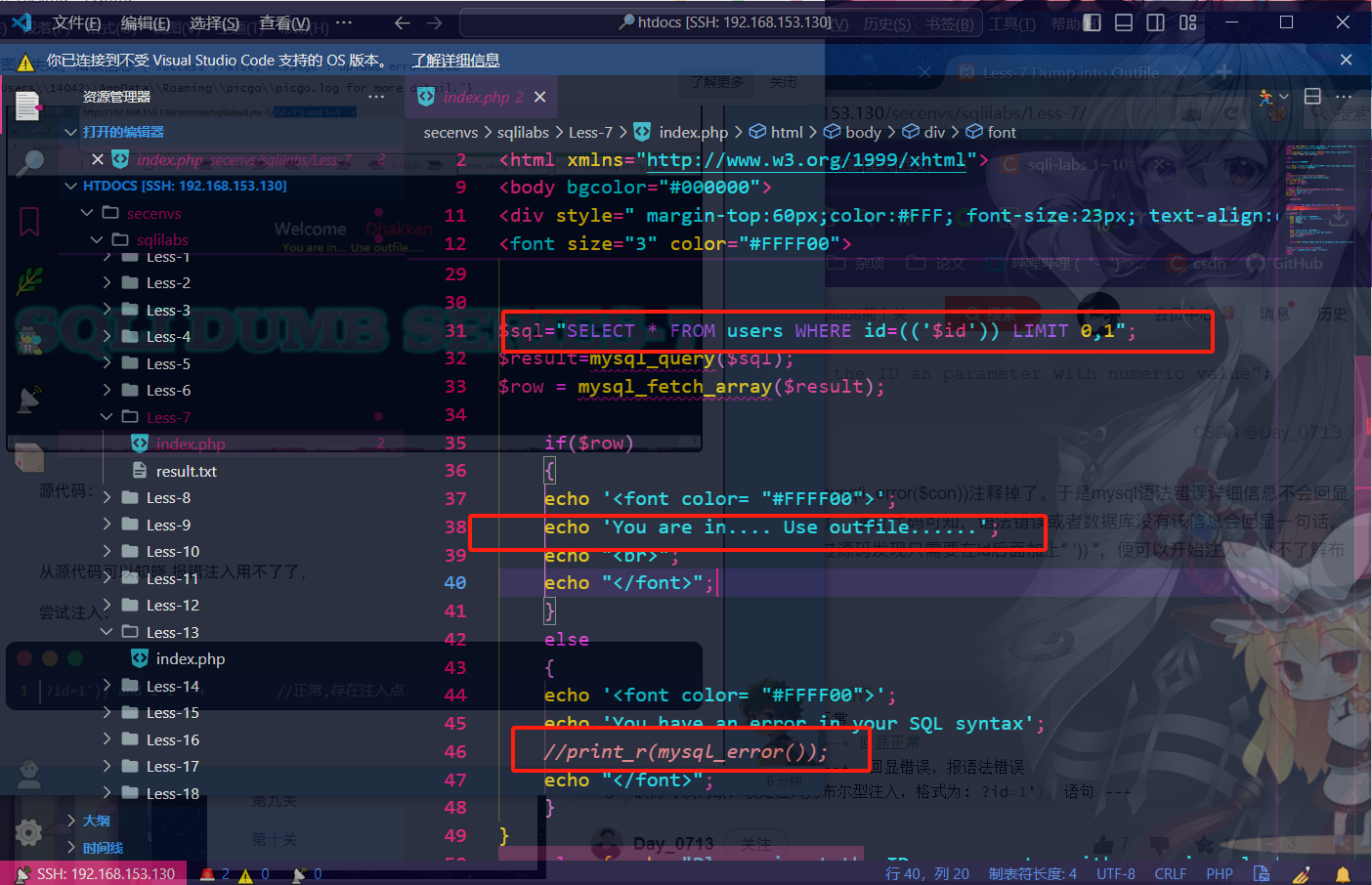1372x885 pixels.
Task: Go forward with the right arrow
Action: [435, 22]
